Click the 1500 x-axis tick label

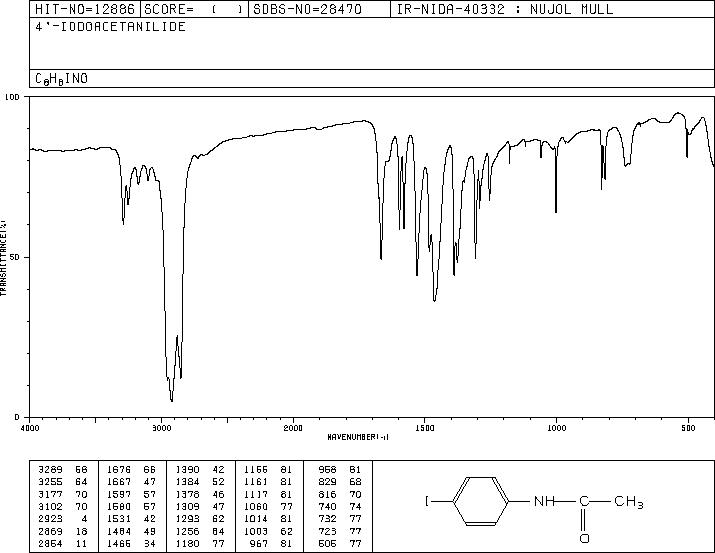click(x=425, y=428)
